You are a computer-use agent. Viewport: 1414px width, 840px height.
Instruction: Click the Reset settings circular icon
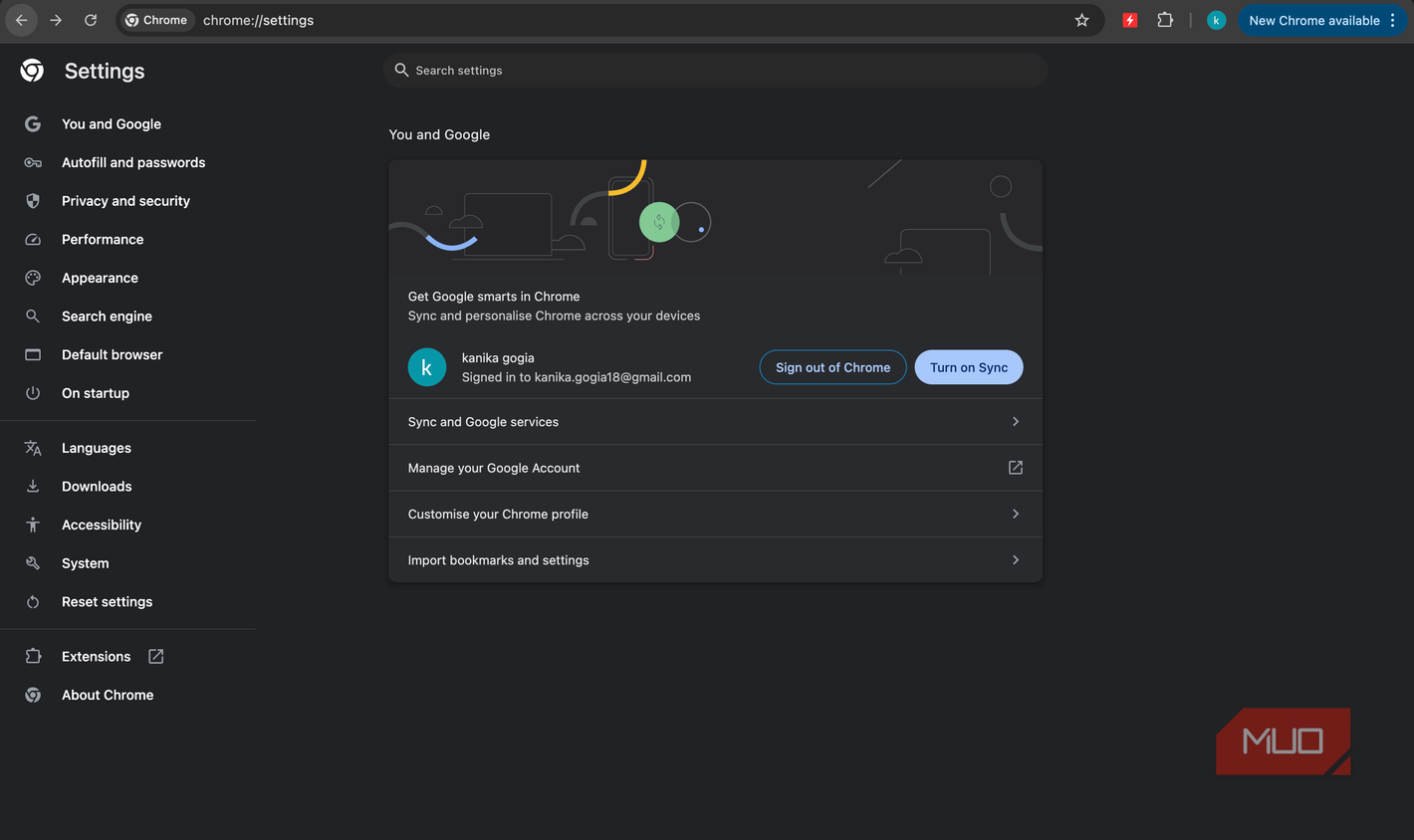tap(33, 602)
